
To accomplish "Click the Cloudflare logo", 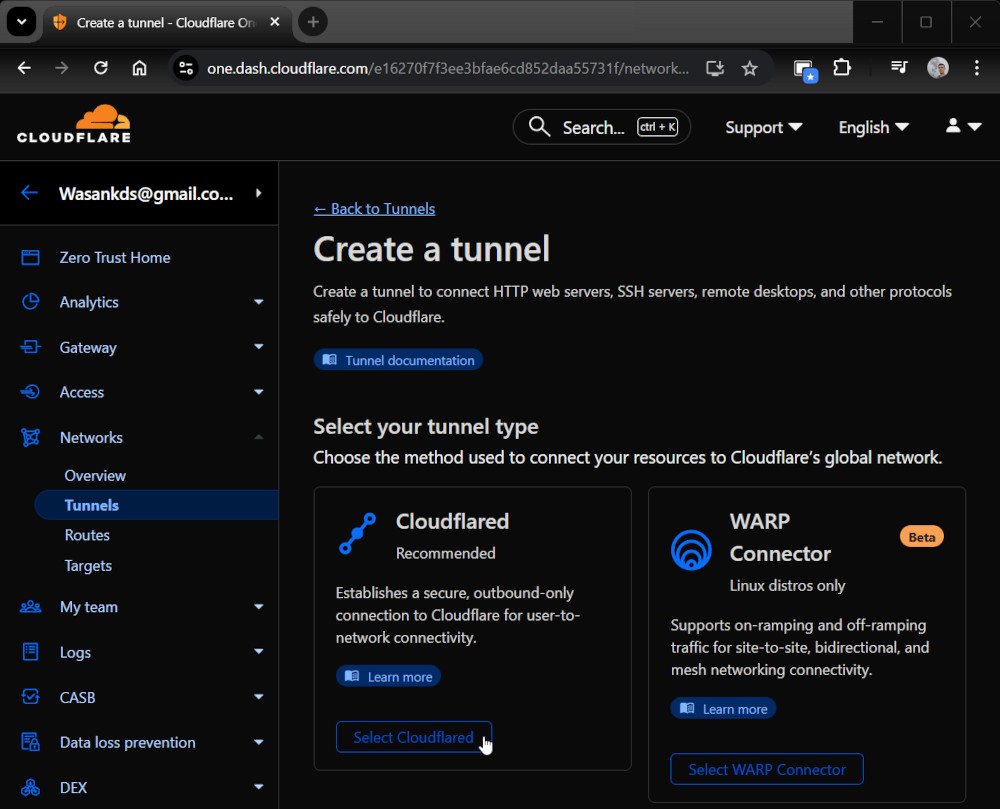I will tap(74, 125).
